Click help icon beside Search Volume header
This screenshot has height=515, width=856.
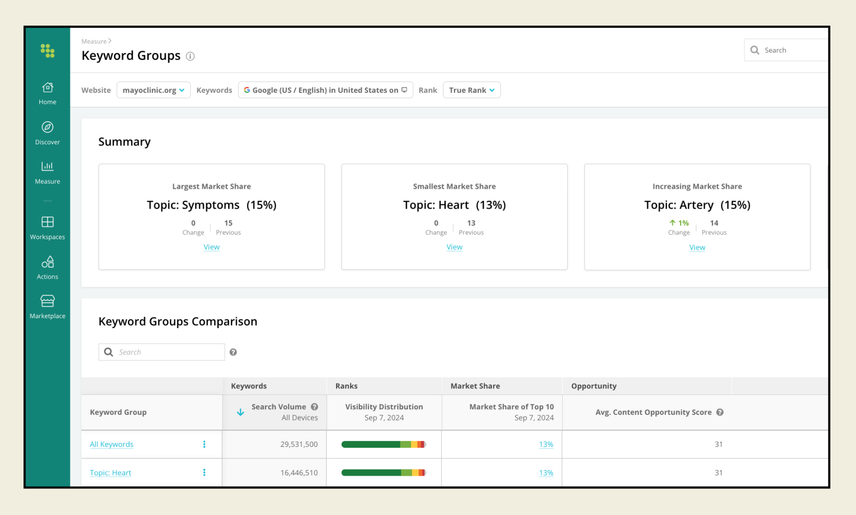pyautogui.click(x=314, y=407)
